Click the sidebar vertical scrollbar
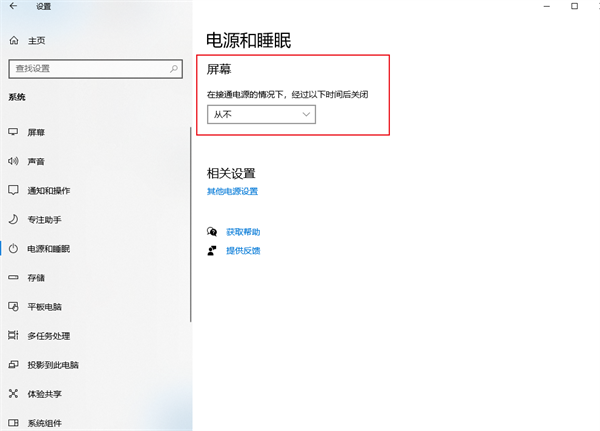This screenshot has width=600, height=431. click(x=191, y=224)
